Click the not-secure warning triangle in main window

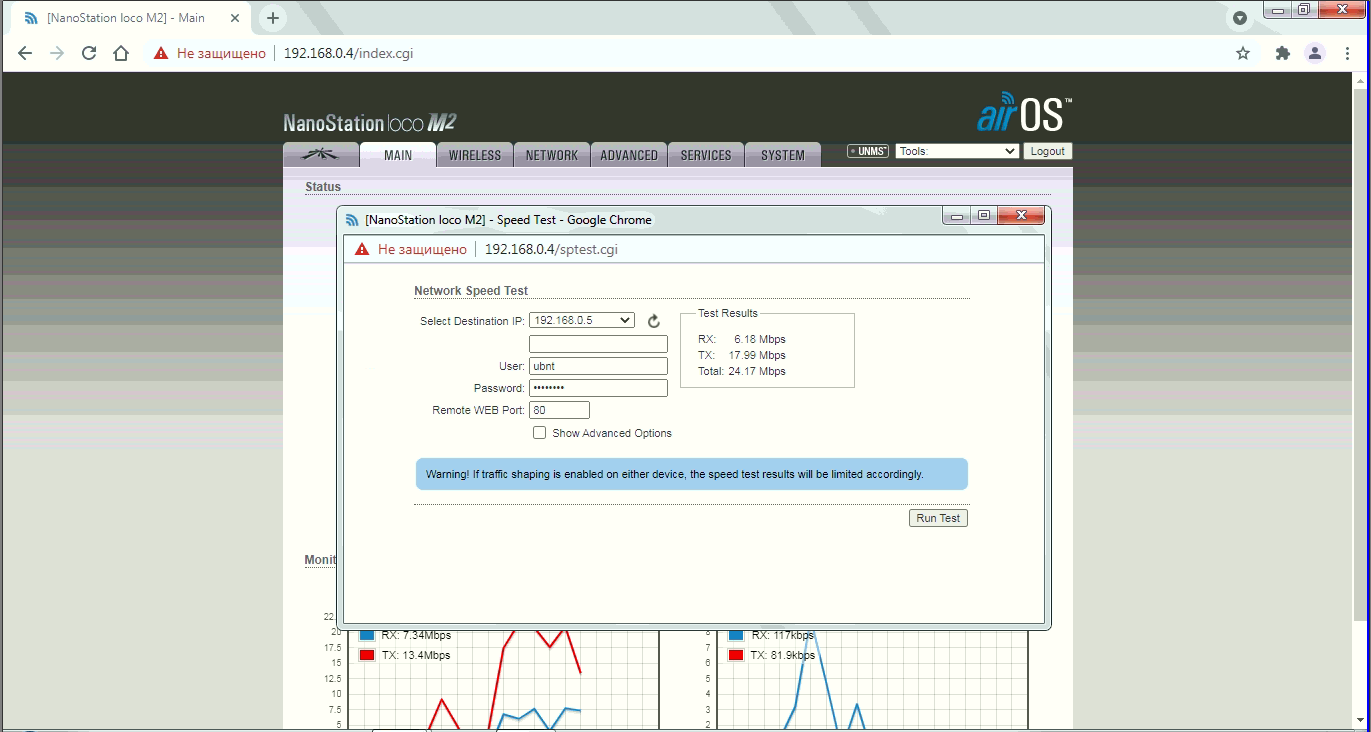pyautogui.click(x=161, y=53)
